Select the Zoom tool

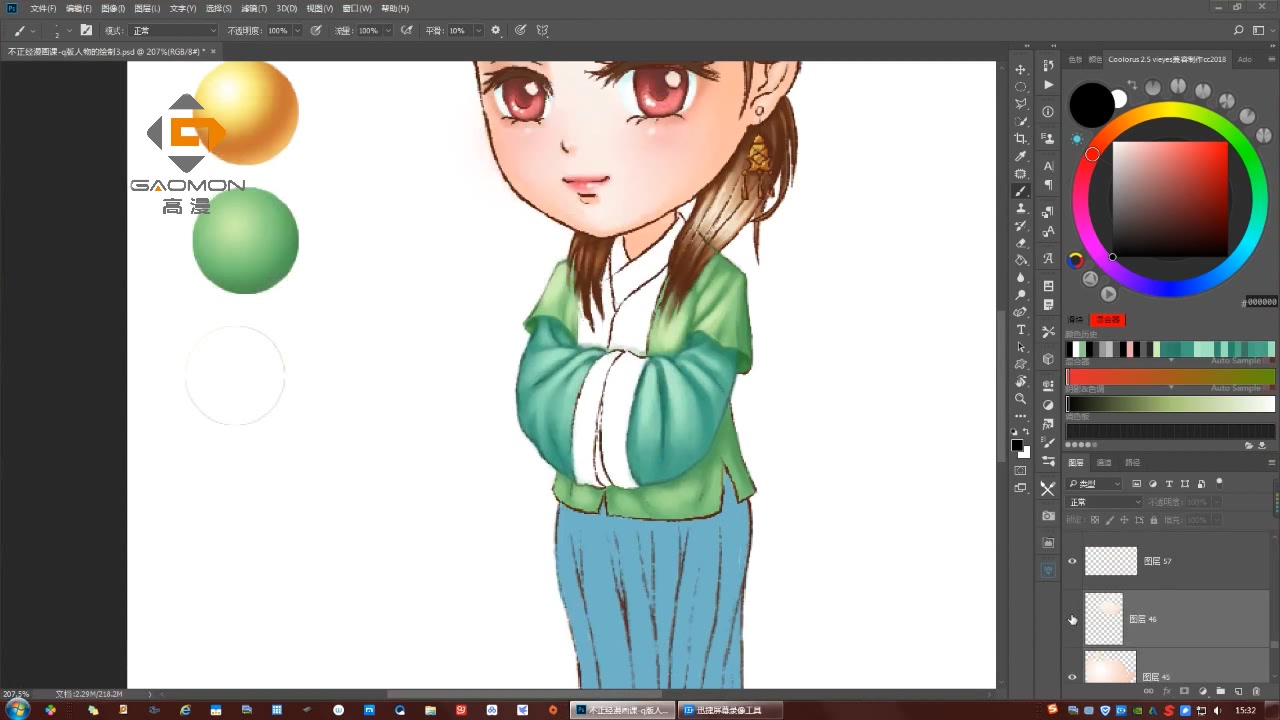1021,398
